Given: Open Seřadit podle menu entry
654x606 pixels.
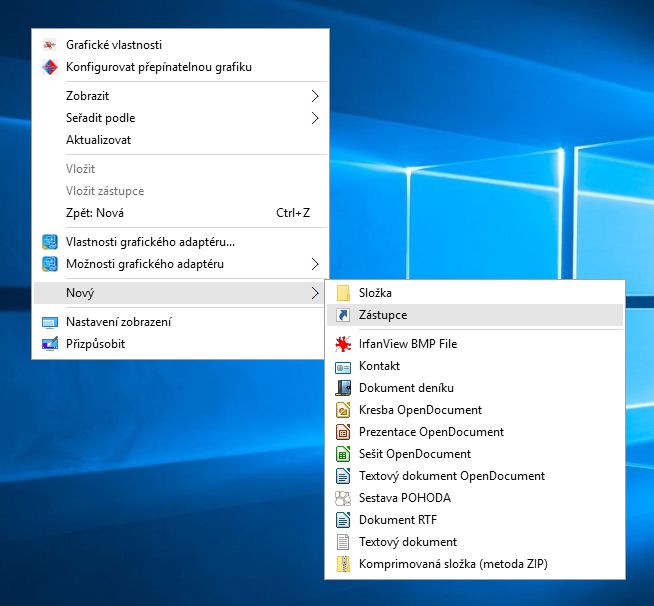Looking at the screenshot, I should (180, 118).
